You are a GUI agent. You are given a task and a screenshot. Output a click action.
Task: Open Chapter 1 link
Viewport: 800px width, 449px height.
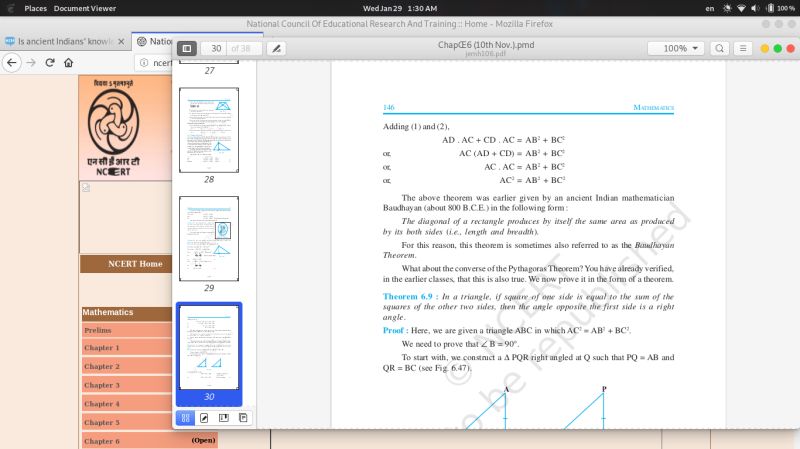[102, 347]
